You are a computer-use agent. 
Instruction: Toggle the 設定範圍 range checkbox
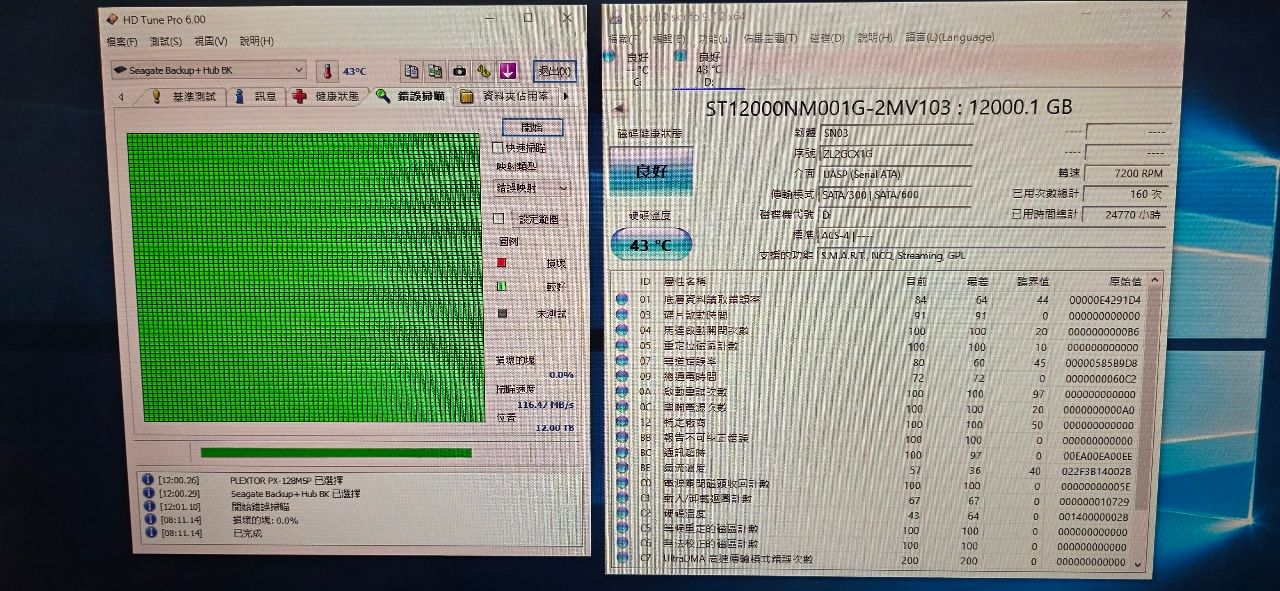(498, 218)
